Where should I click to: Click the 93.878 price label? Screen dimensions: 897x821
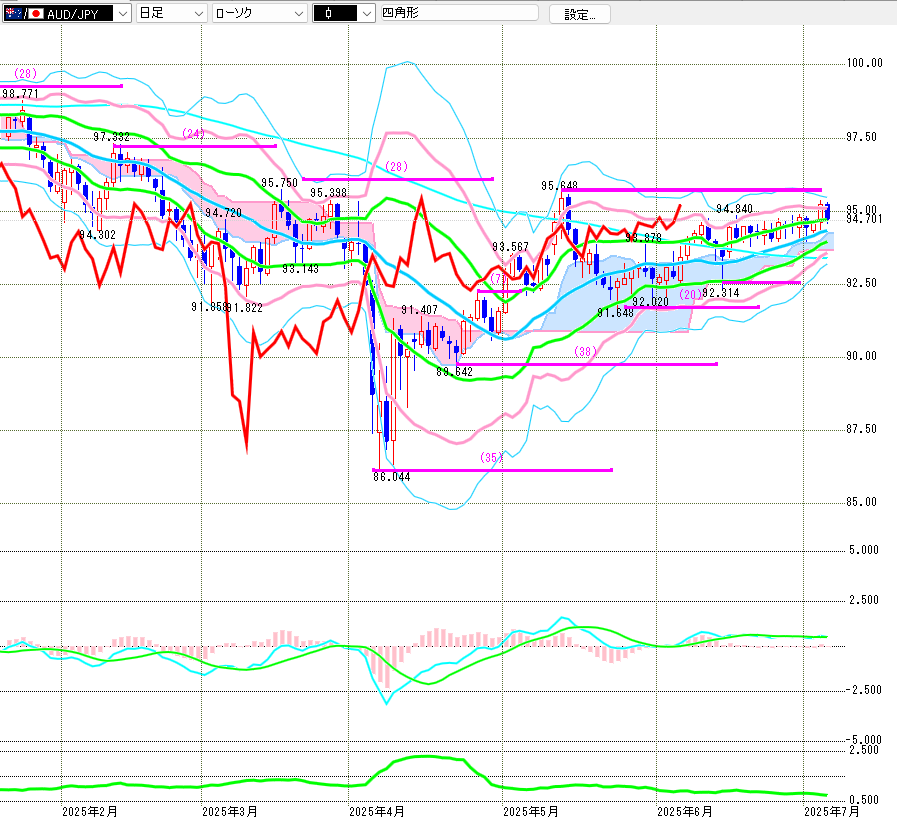coord(644,238)
